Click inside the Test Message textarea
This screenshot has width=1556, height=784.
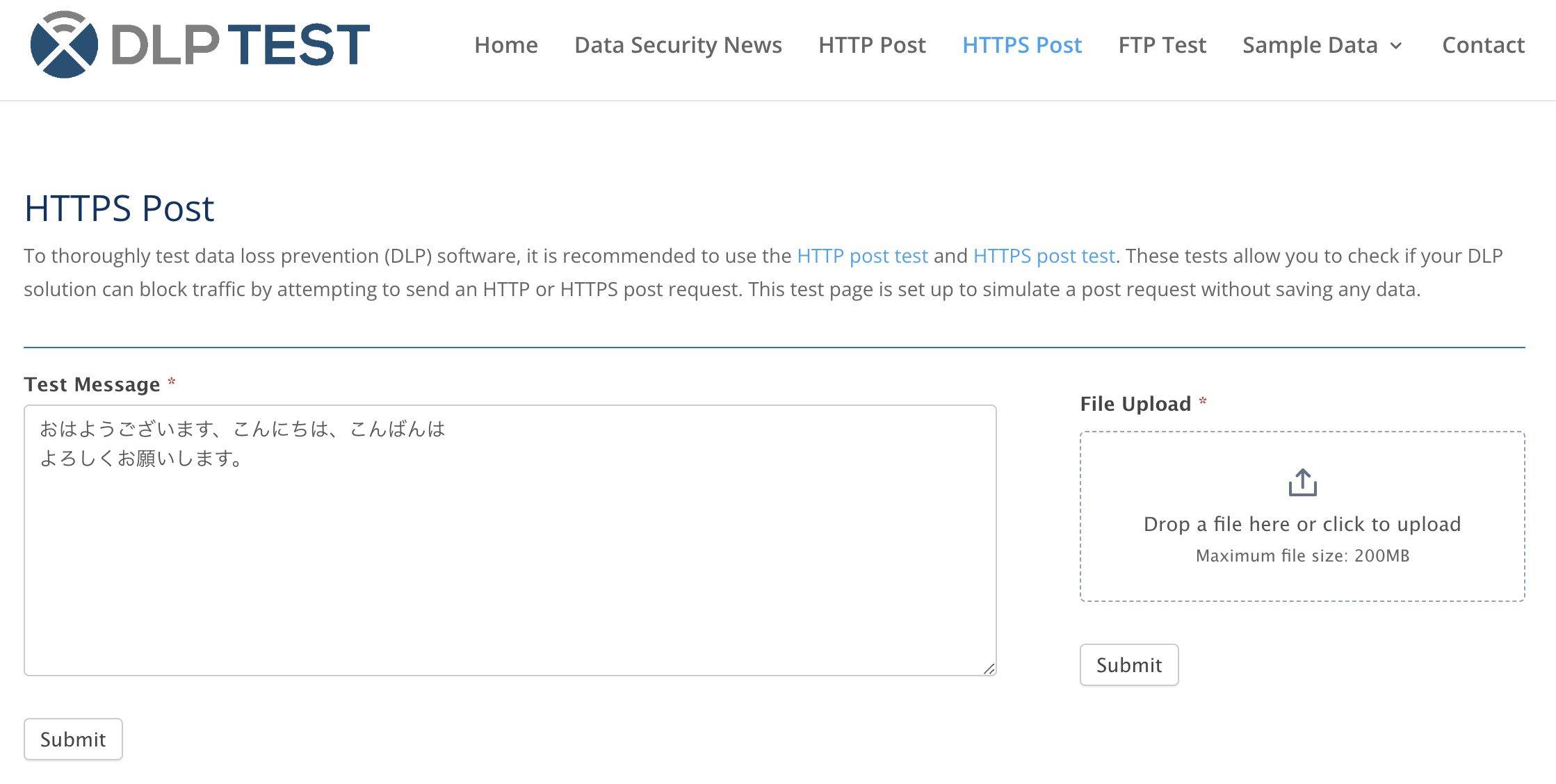tap(510, 540)
